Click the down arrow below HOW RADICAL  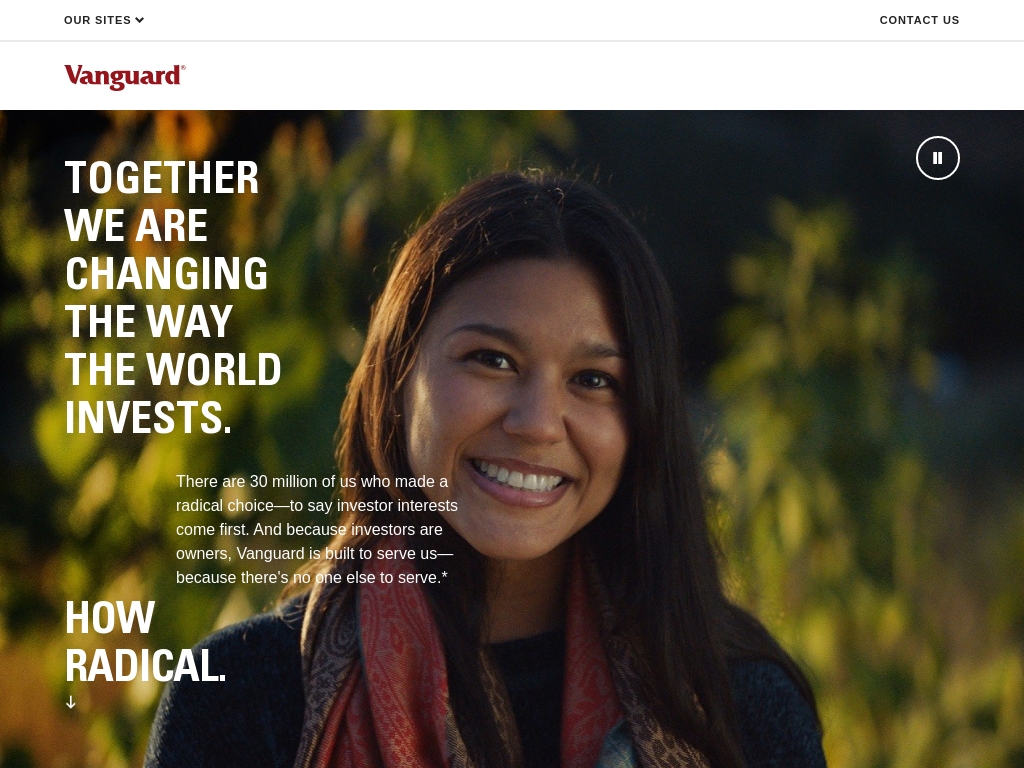pyautogui.click(x=71, y=703)
